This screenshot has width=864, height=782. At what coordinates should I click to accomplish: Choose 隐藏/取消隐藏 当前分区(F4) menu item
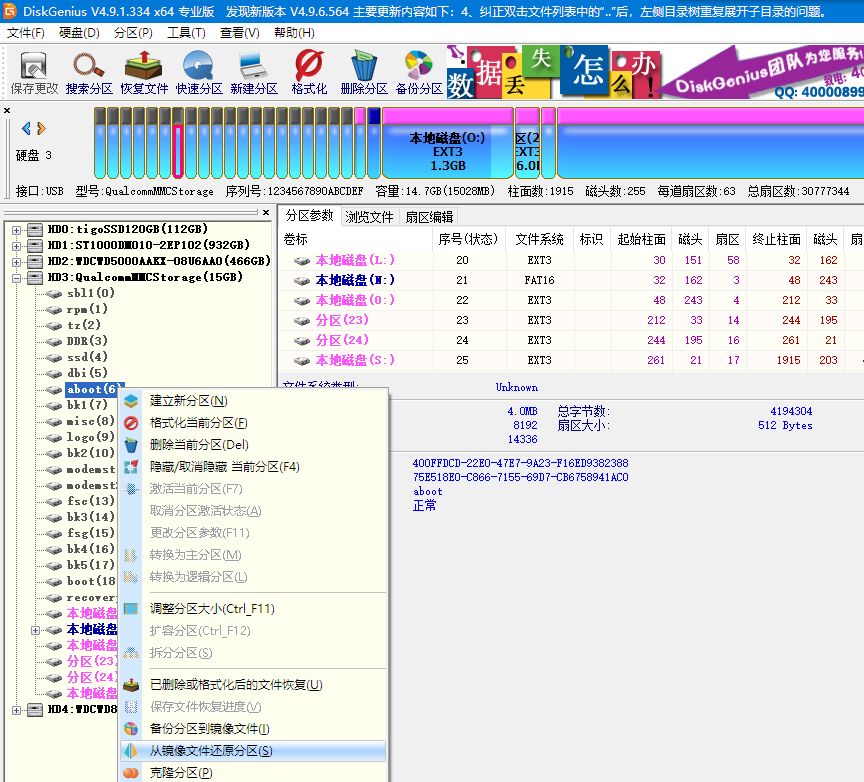(x=254, y=467)
